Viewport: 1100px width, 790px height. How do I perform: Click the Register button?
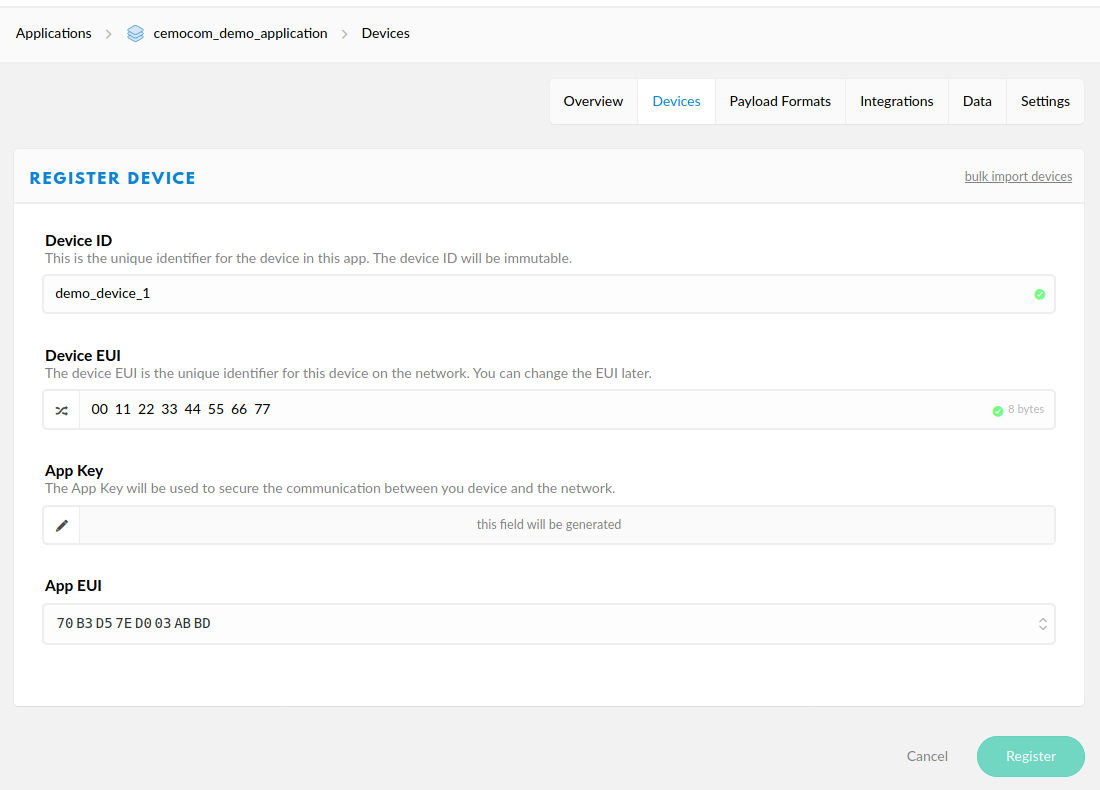[1031, 756]
